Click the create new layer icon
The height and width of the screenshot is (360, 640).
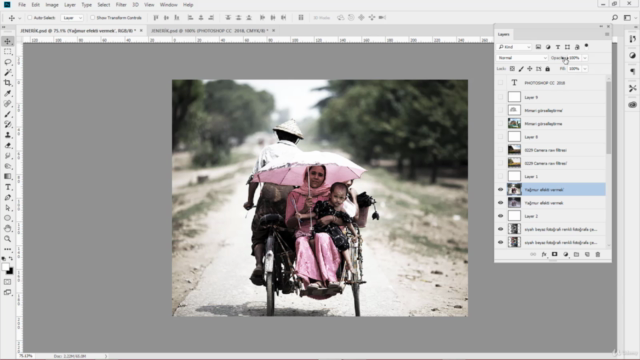point(587,254)
